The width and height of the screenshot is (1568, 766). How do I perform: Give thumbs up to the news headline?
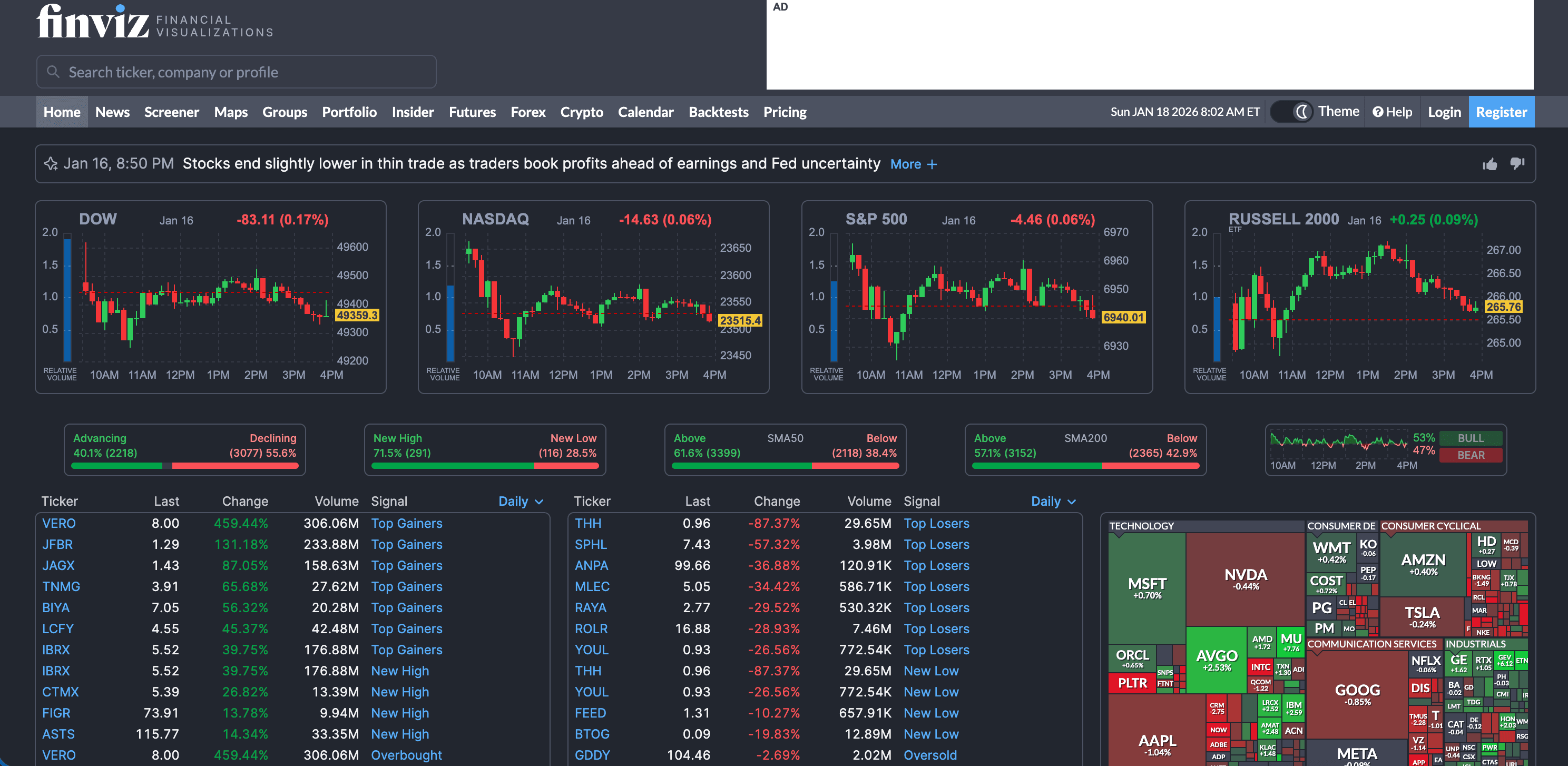coord(1490,163)
